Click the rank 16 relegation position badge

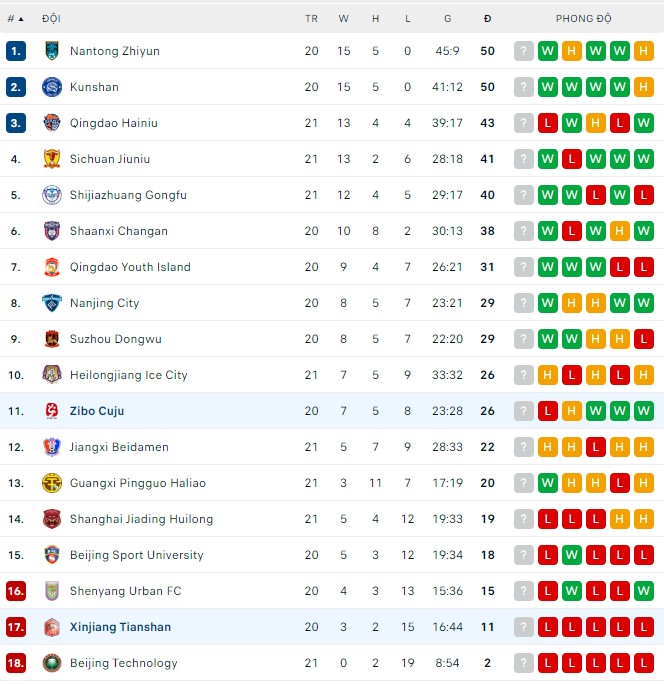coord(15,591)
